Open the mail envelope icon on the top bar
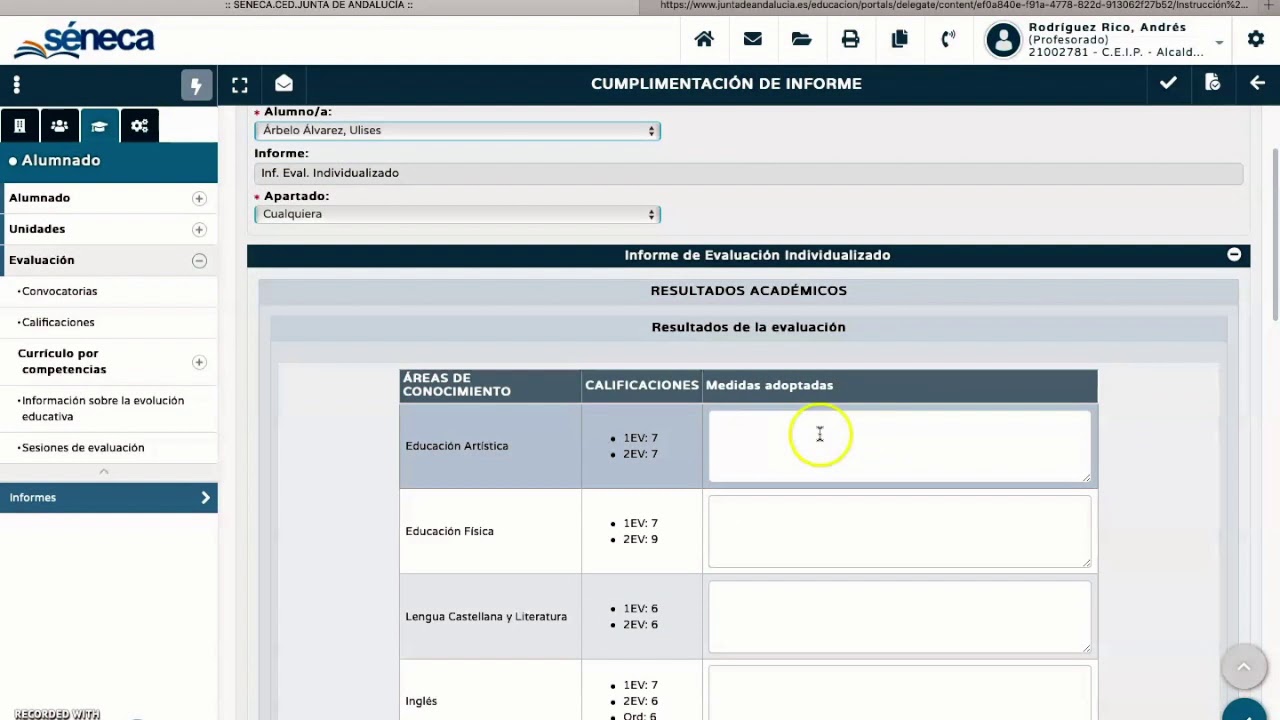The width and height of the screenshot is (1280, 720). (752, 38)
